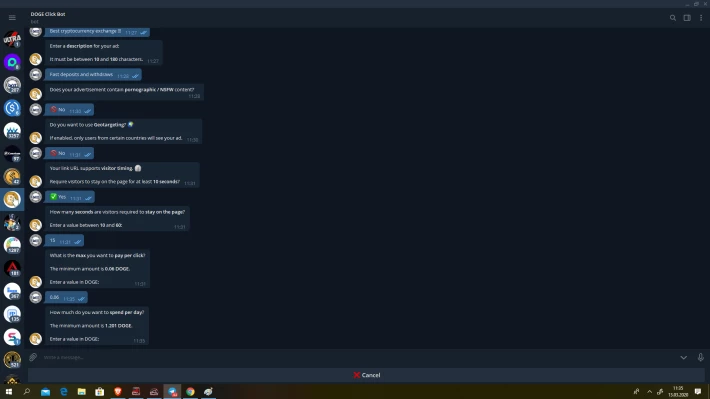Open the chat with 1287 unread badge

(x=12, y=245)
